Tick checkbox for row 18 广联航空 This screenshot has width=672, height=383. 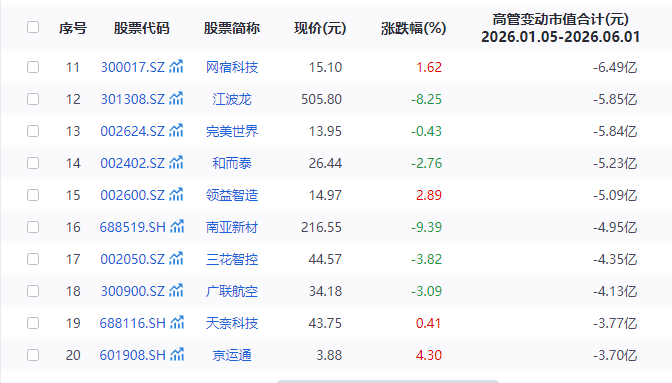[33, 291]
